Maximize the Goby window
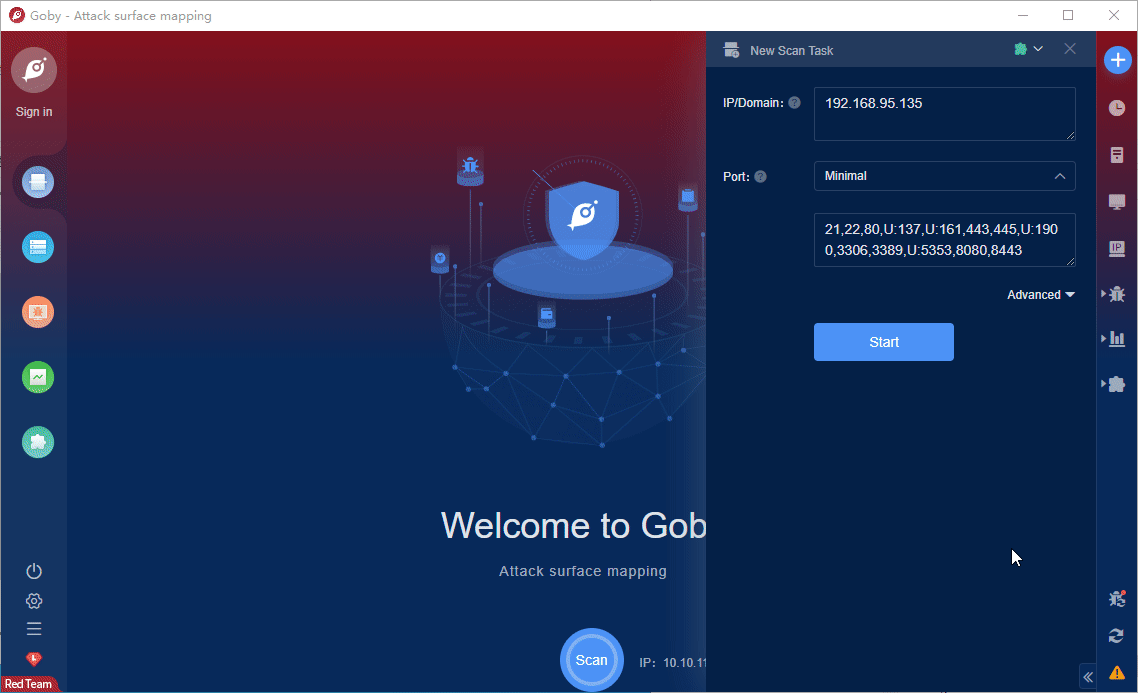This screenshot has height=693, width=1138. [x=1068, y=15]
